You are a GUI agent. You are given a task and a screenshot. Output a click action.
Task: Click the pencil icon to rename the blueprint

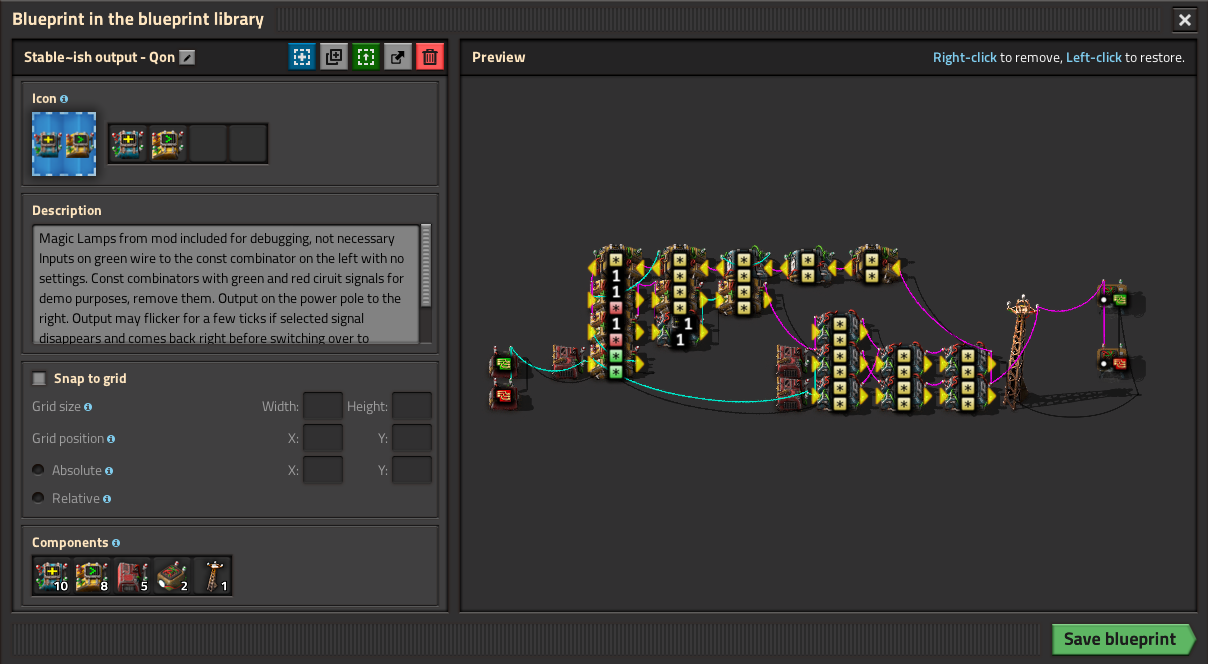coord(187,58)
